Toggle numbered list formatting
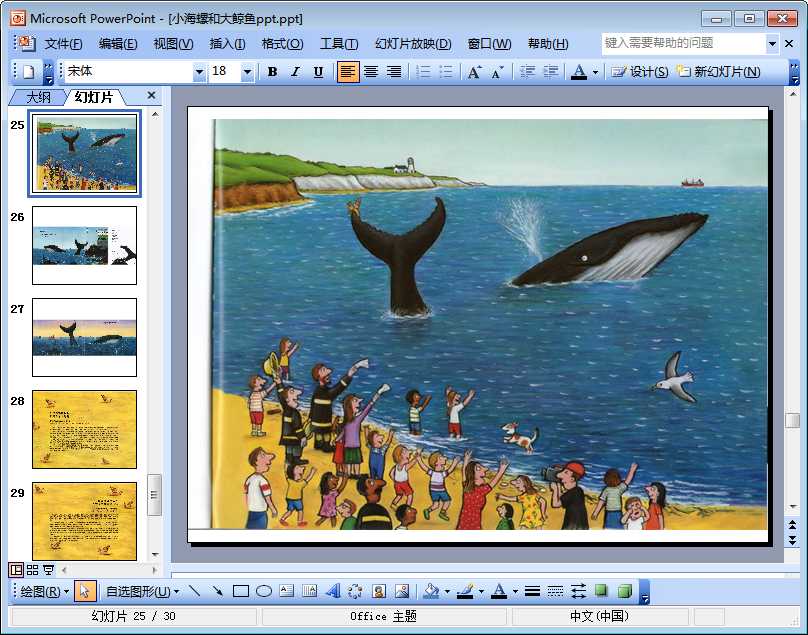This screenshot has height=635, width=808. click(x=423, y=72)
